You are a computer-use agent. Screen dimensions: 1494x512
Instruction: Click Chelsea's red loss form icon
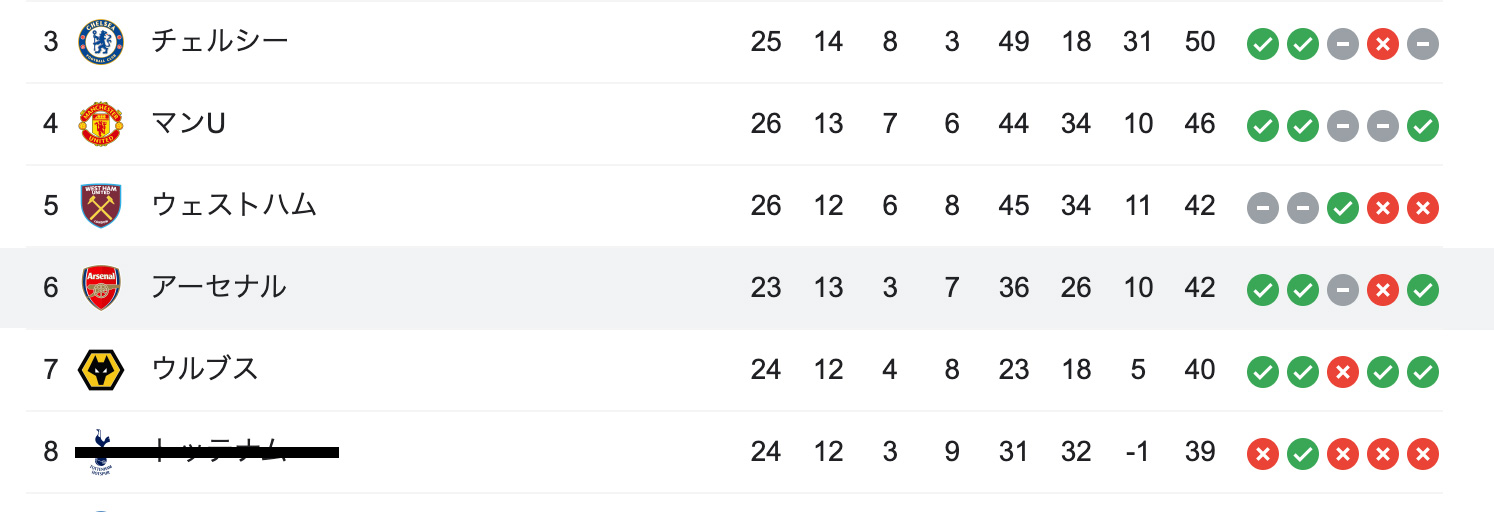click(x=1383, y=44)
